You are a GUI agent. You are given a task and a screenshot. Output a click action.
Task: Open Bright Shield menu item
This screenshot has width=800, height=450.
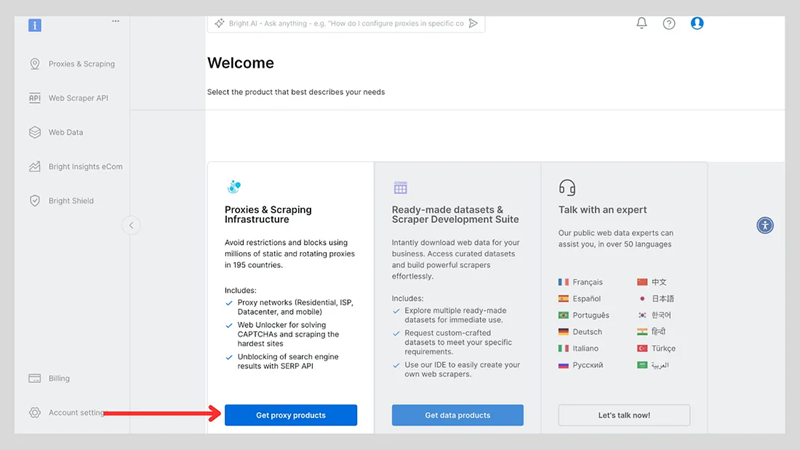(72, 201)
